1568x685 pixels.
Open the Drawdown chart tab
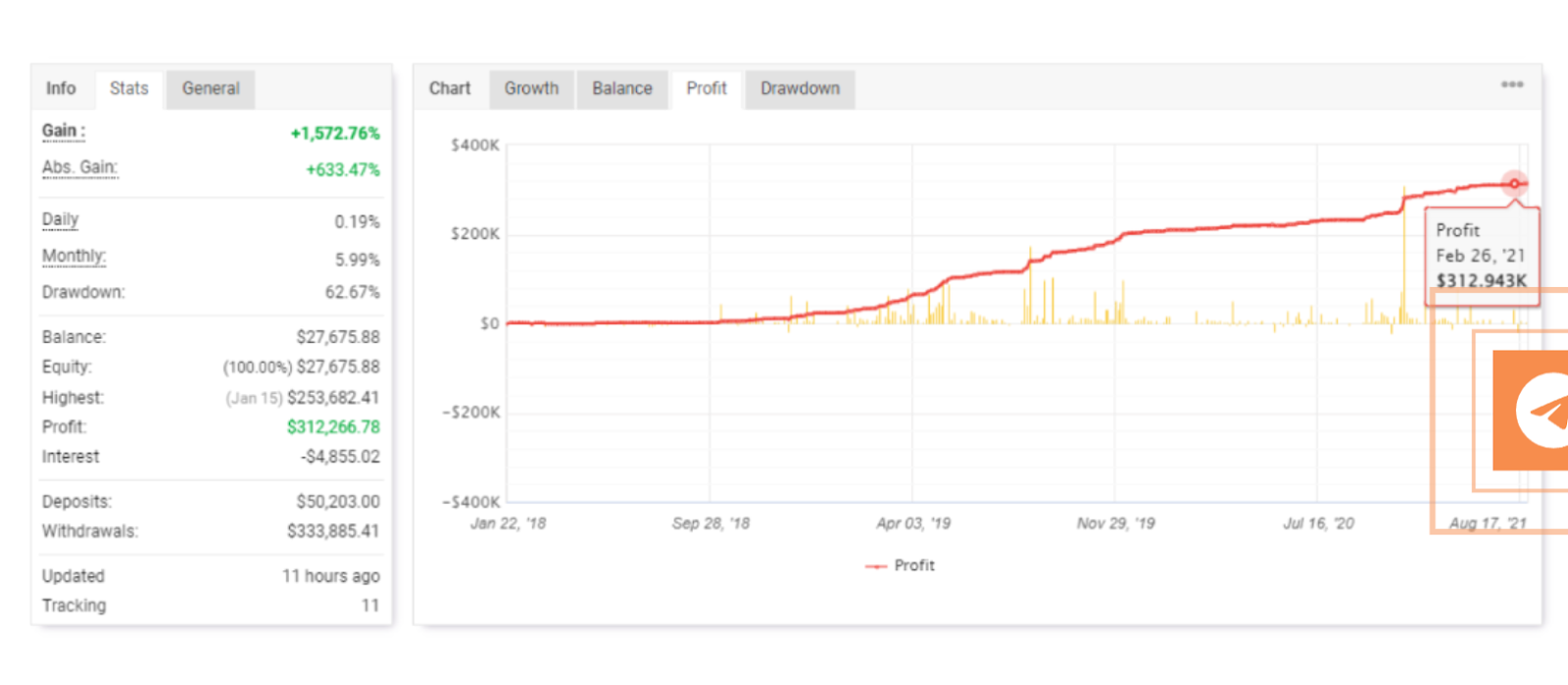tap(800, 88)
